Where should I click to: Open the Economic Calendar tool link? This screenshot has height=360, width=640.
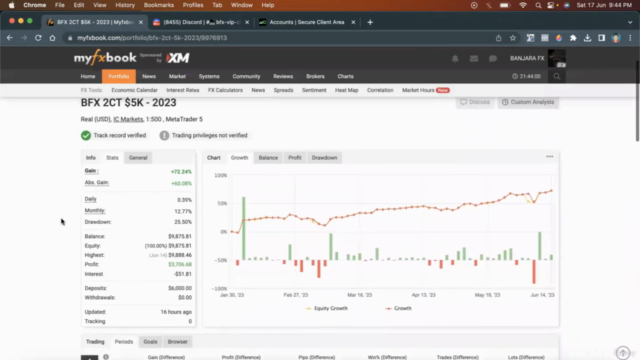[x=134, y=90]
